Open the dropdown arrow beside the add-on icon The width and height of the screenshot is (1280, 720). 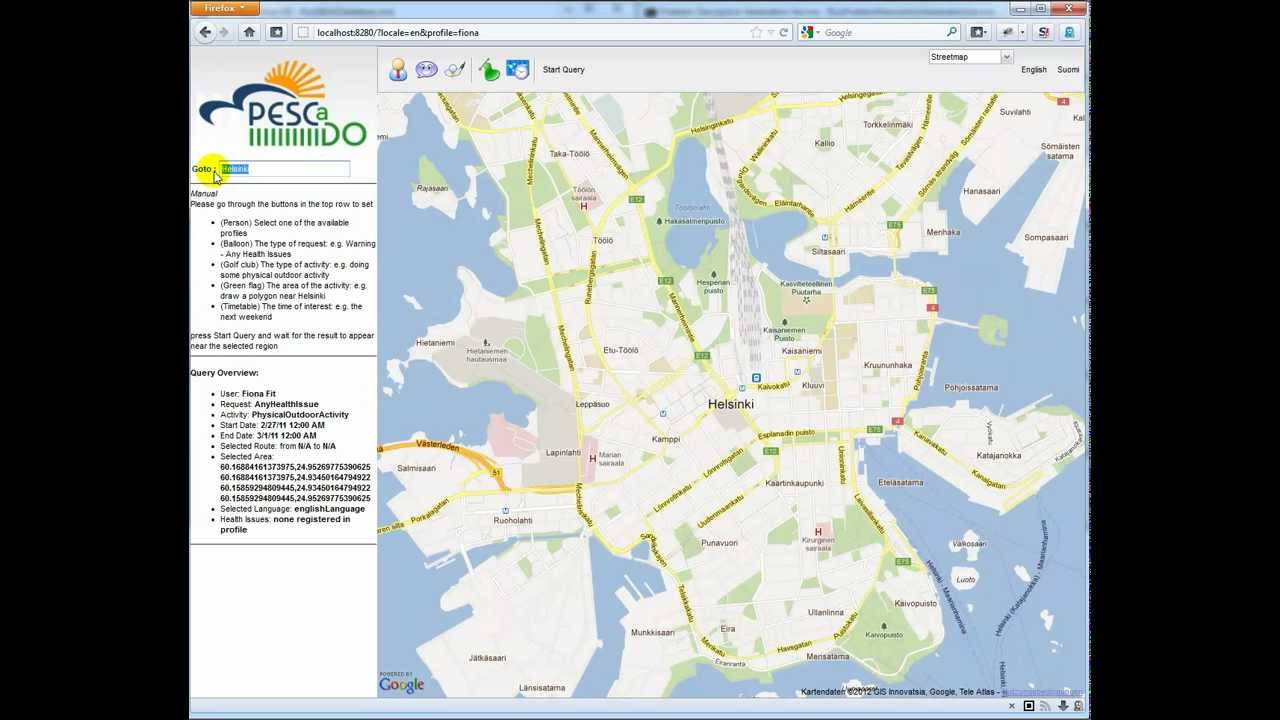[1022, 33]
